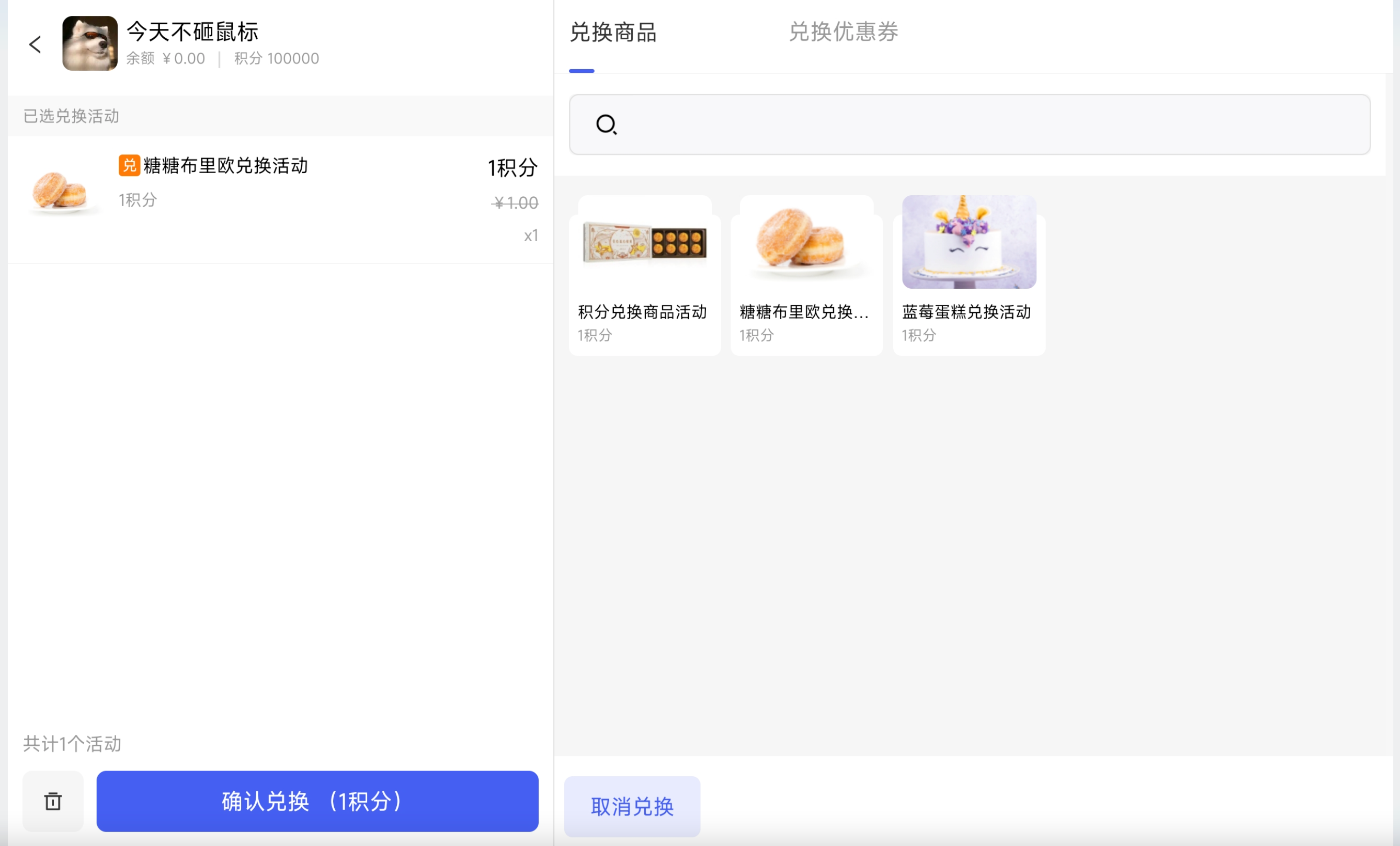The image size is (1400, 846).
Task: Click the donut image in the product grid
Action: pos(806,242)
